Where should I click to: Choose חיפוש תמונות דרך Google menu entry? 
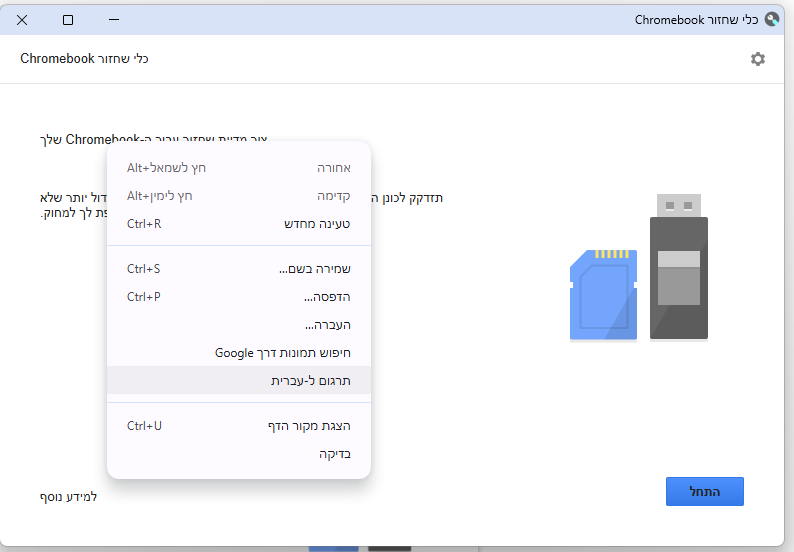(x=282, y=353)
